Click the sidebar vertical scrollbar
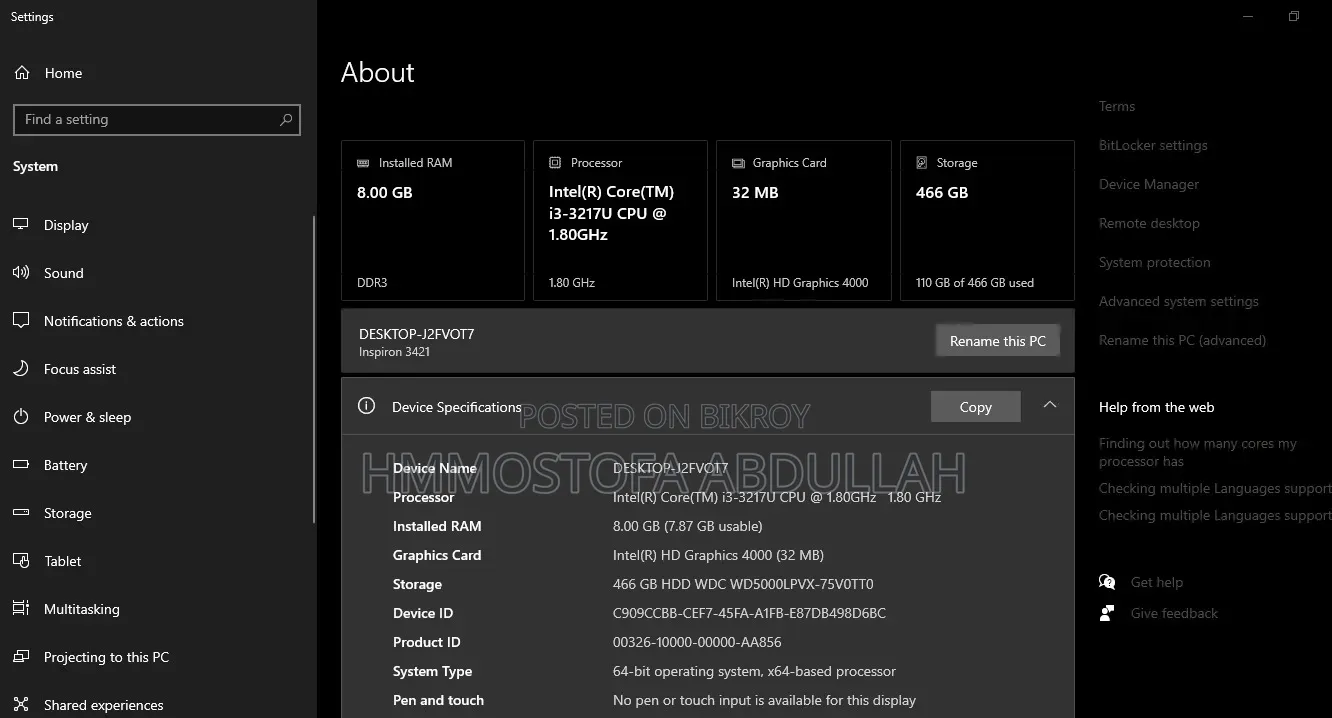Screen dimensions: 1332x718 pyautogui.click(x=315, y=370)
